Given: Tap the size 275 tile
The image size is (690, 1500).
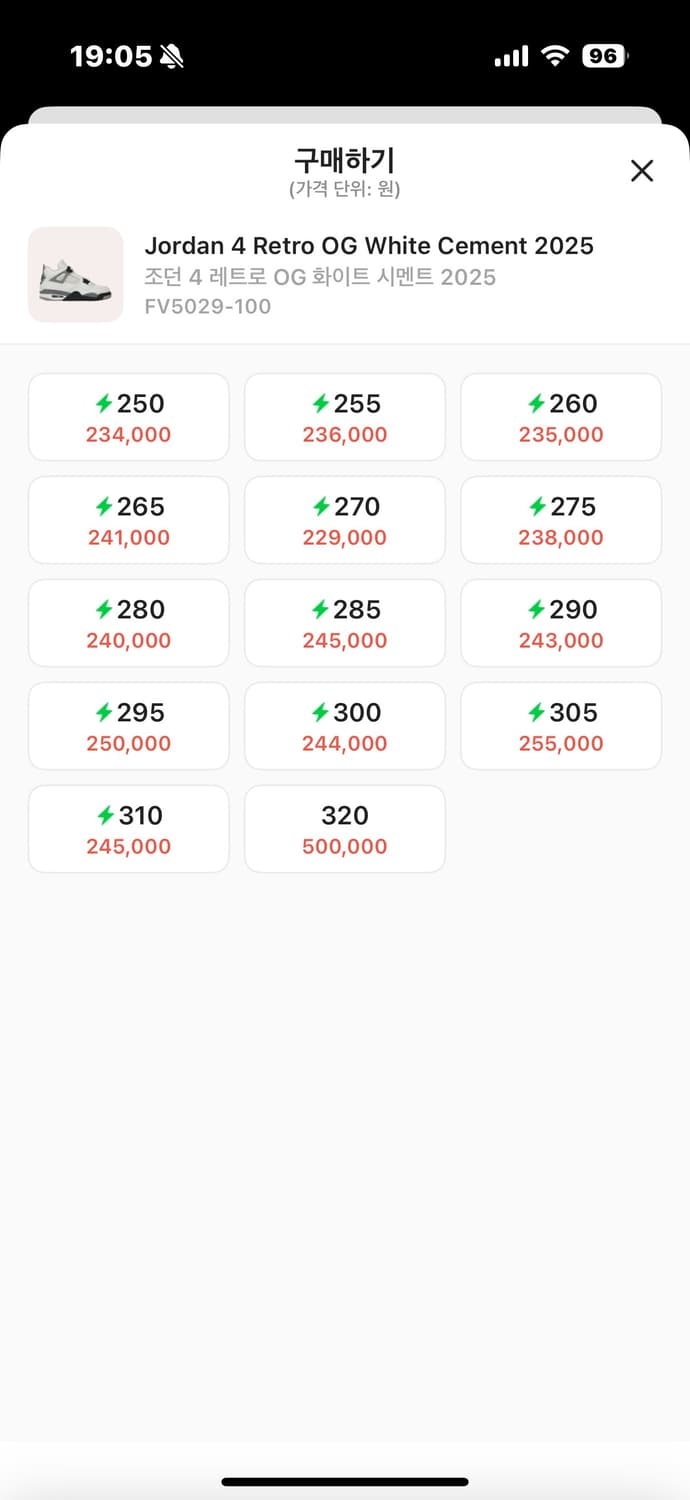Looking at the screenshot, I should [x=561, y=520].
